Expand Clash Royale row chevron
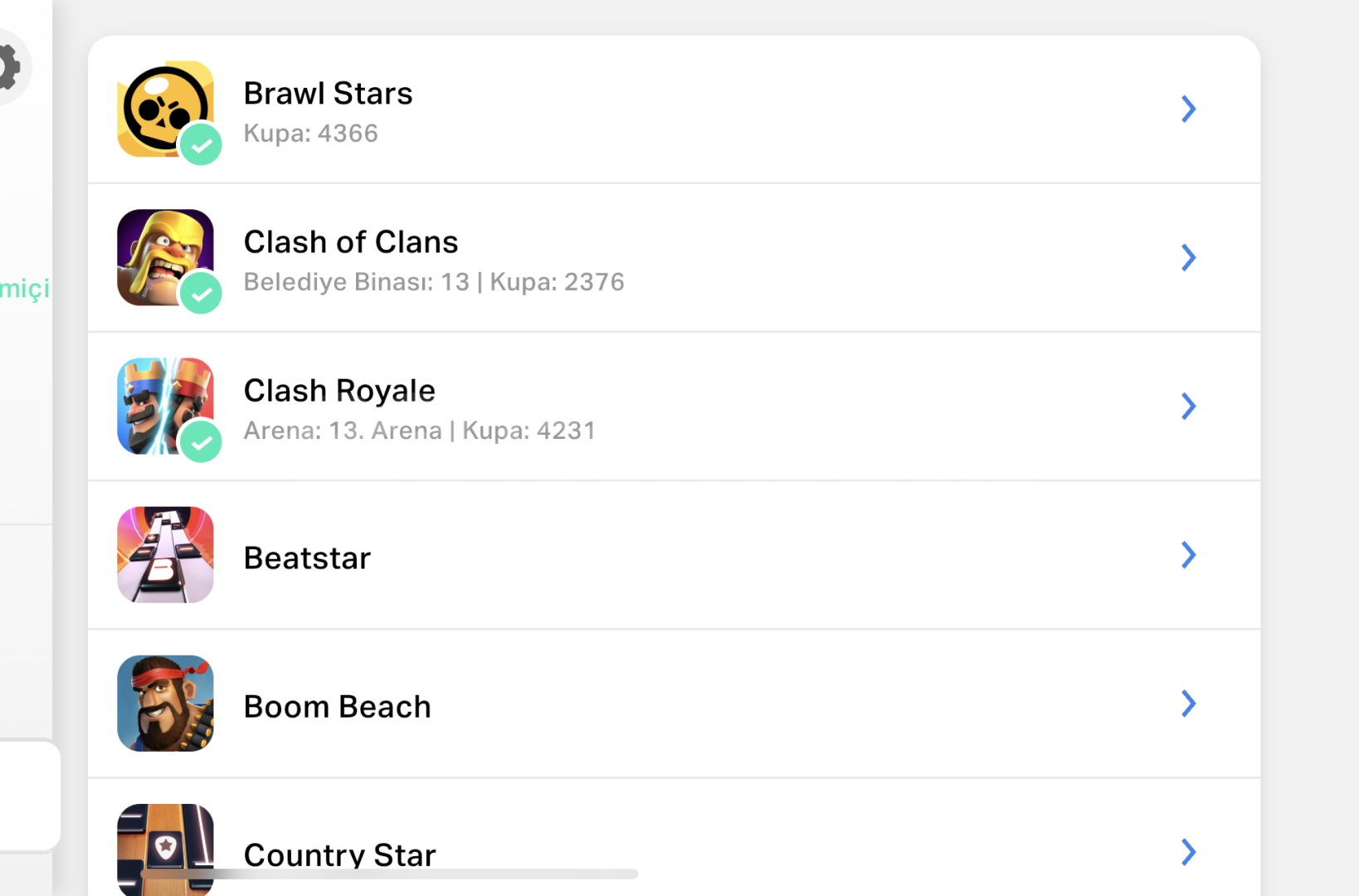Image resolution: width=1359 pixels, height=896 pixels. click(1188, 406)
